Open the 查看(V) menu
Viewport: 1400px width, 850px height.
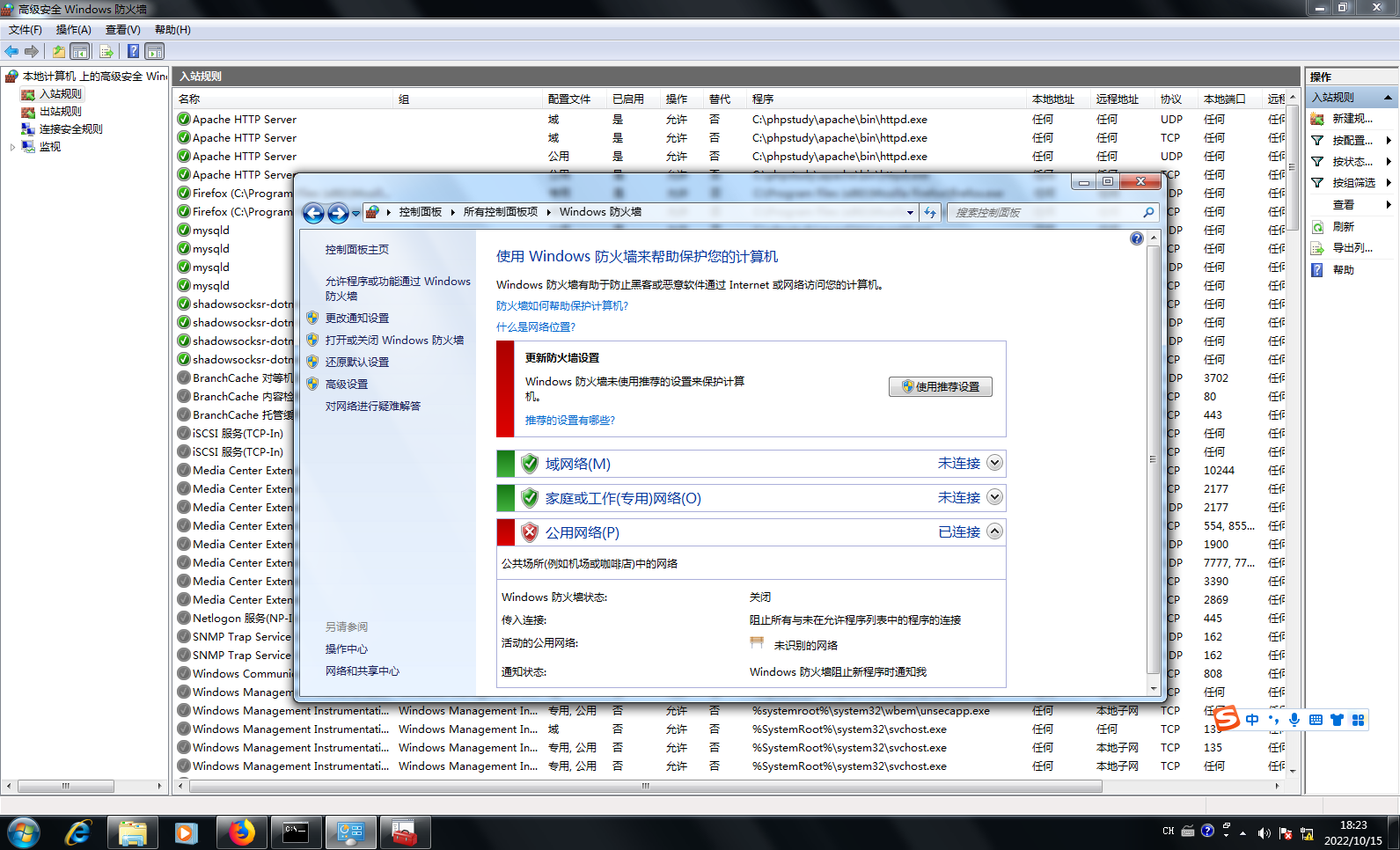(x=123, y=30)
